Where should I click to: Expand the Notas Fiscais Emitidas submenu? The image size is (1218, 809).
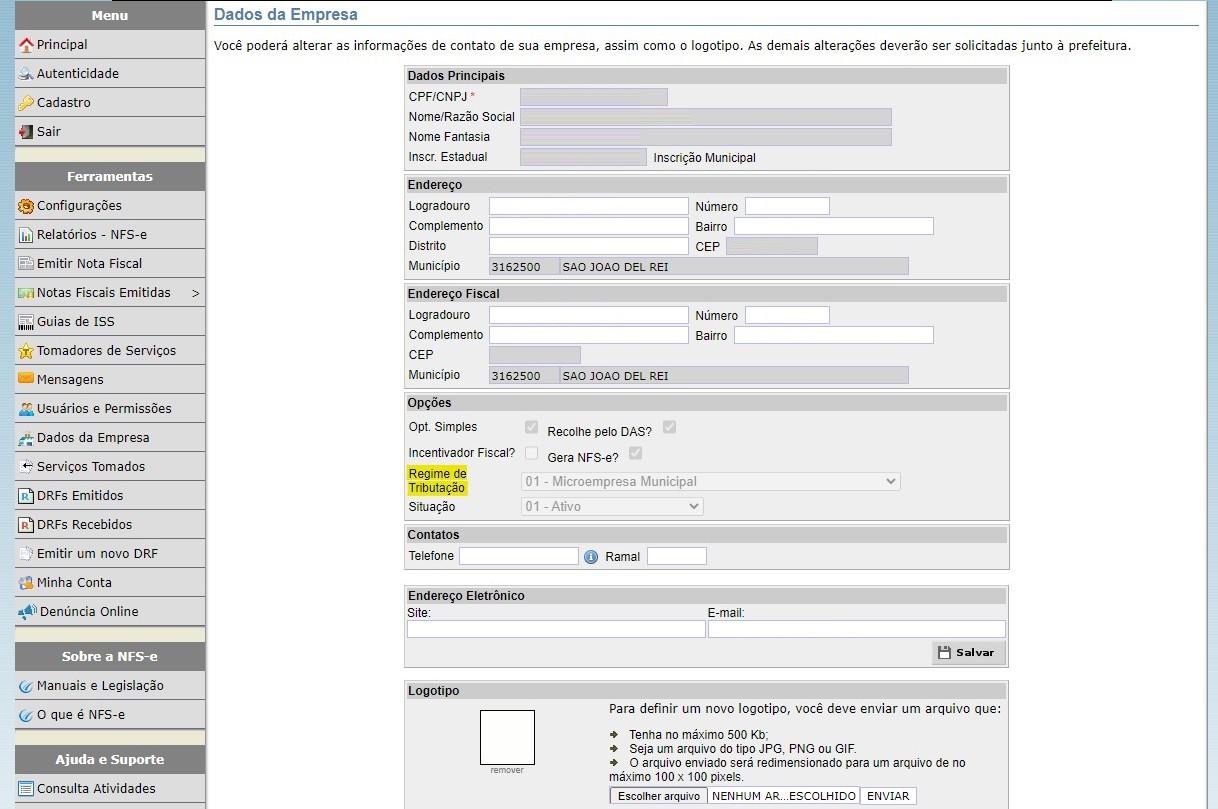click(x=195, y=293)
